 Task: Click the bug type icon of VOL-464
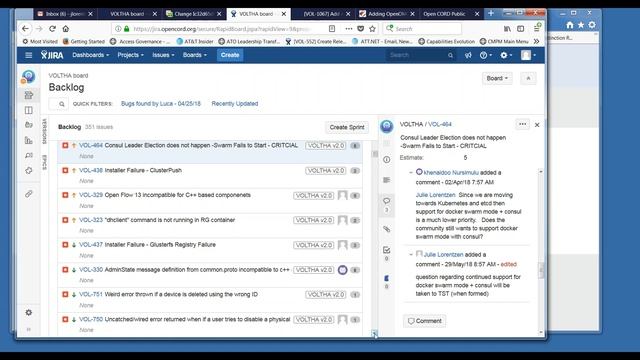pos(65,145)
